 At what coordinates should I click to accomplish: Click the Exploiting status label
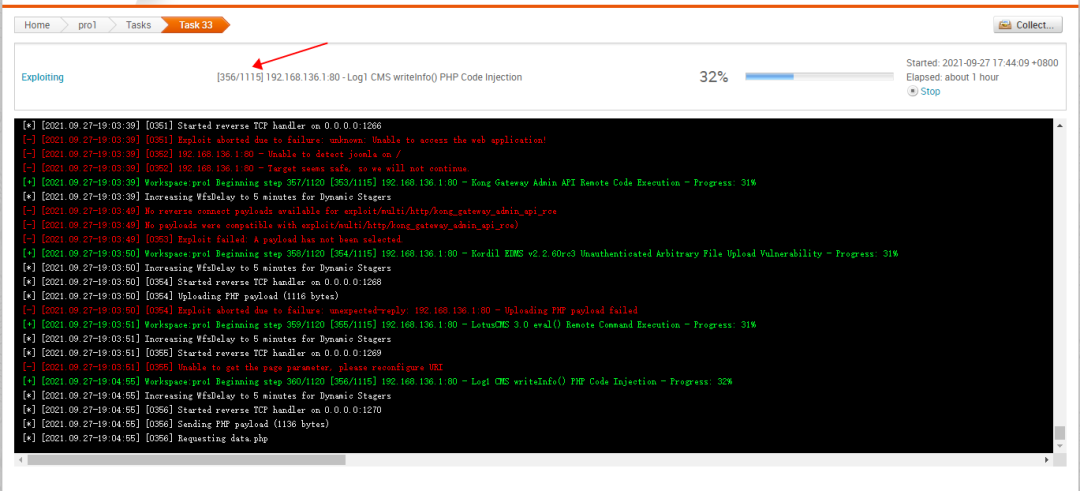[x=42, y=77]
